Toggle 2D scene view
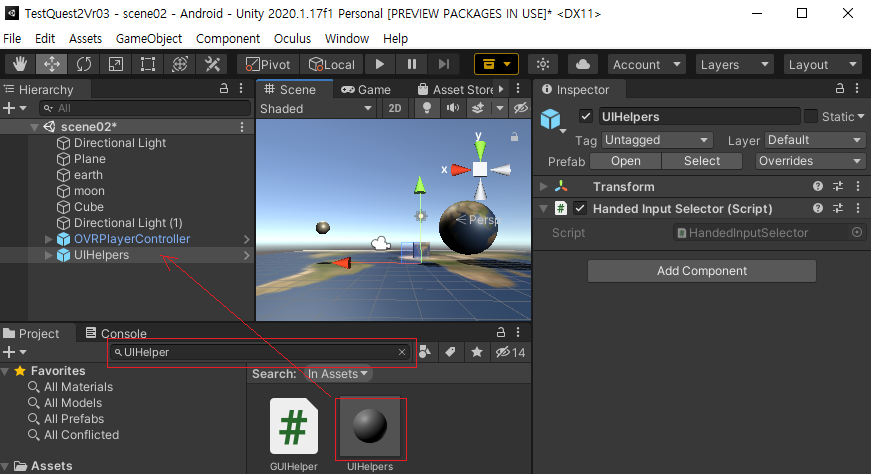Image resolution: width=871 pixels, height=474 pixels. point(395,108)
